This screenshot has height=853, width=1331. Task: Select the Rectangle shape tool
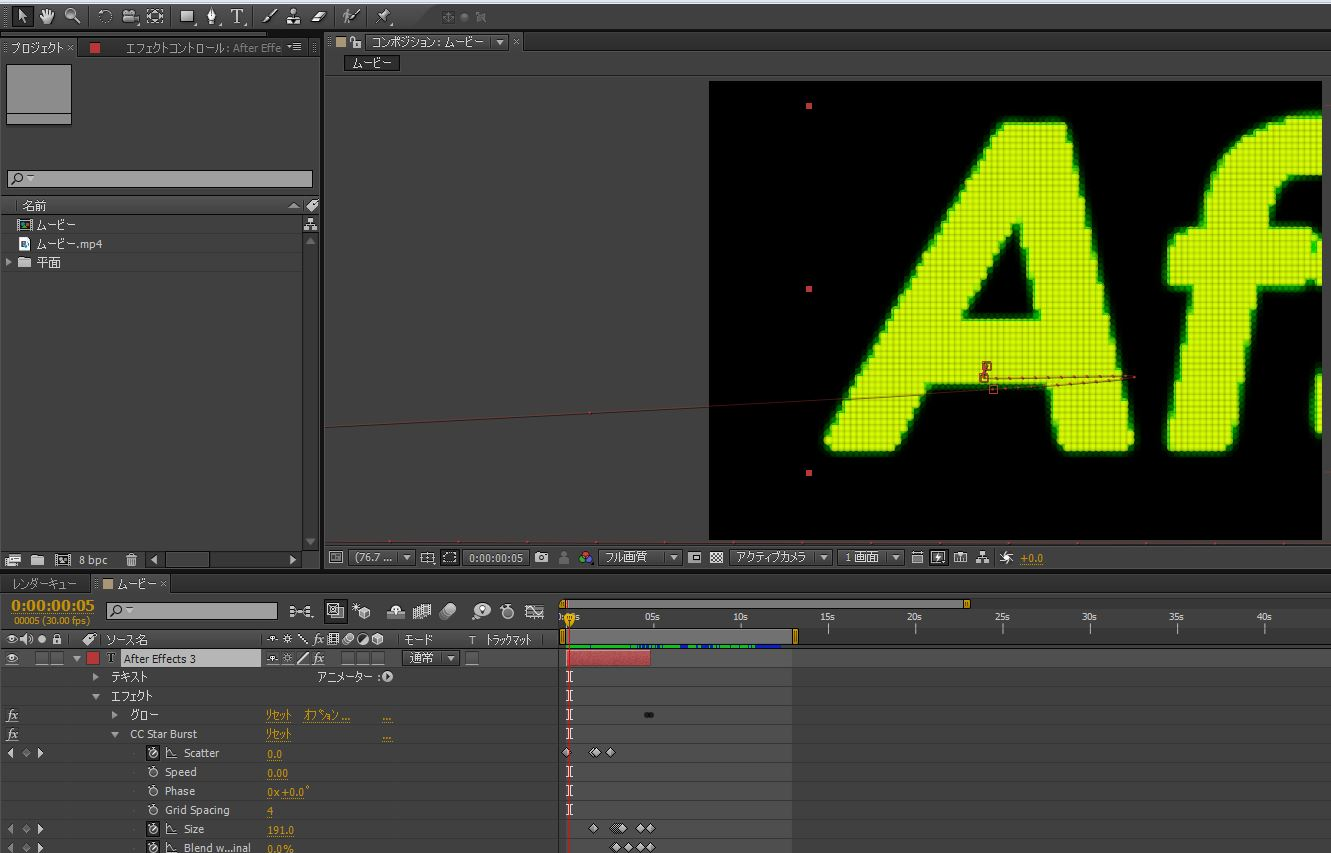click(187, 16)
